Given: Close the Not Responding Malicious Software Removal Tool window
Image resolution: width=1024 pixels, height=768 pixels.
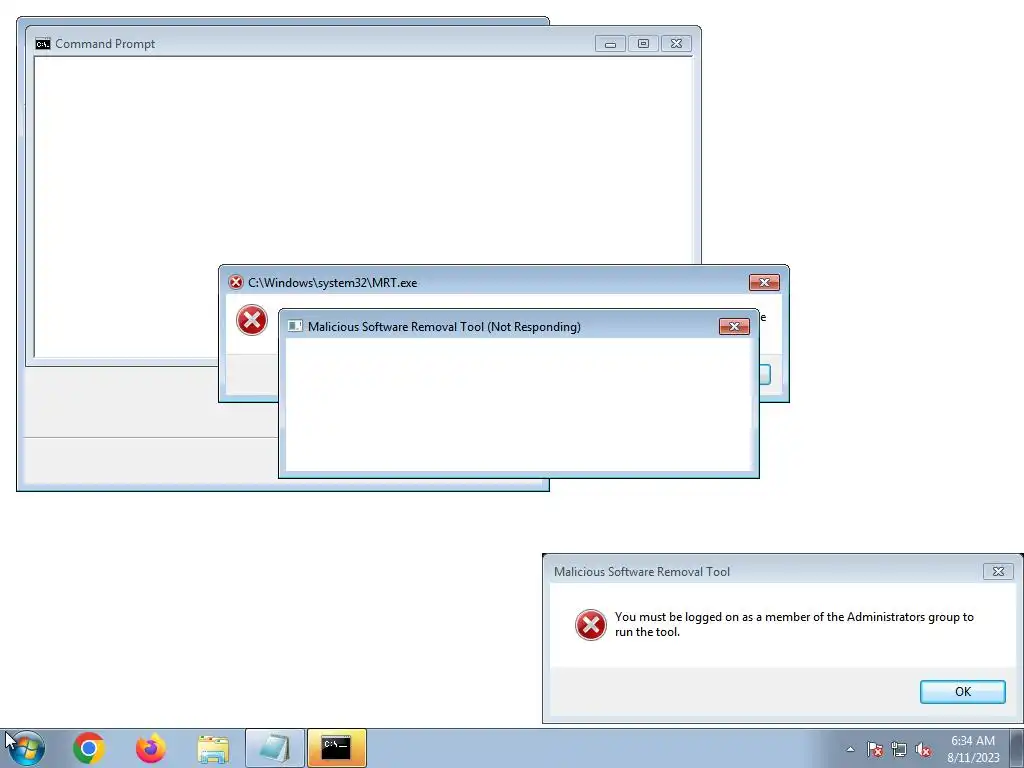Looking at the screenshot, I should pos(734,327).
